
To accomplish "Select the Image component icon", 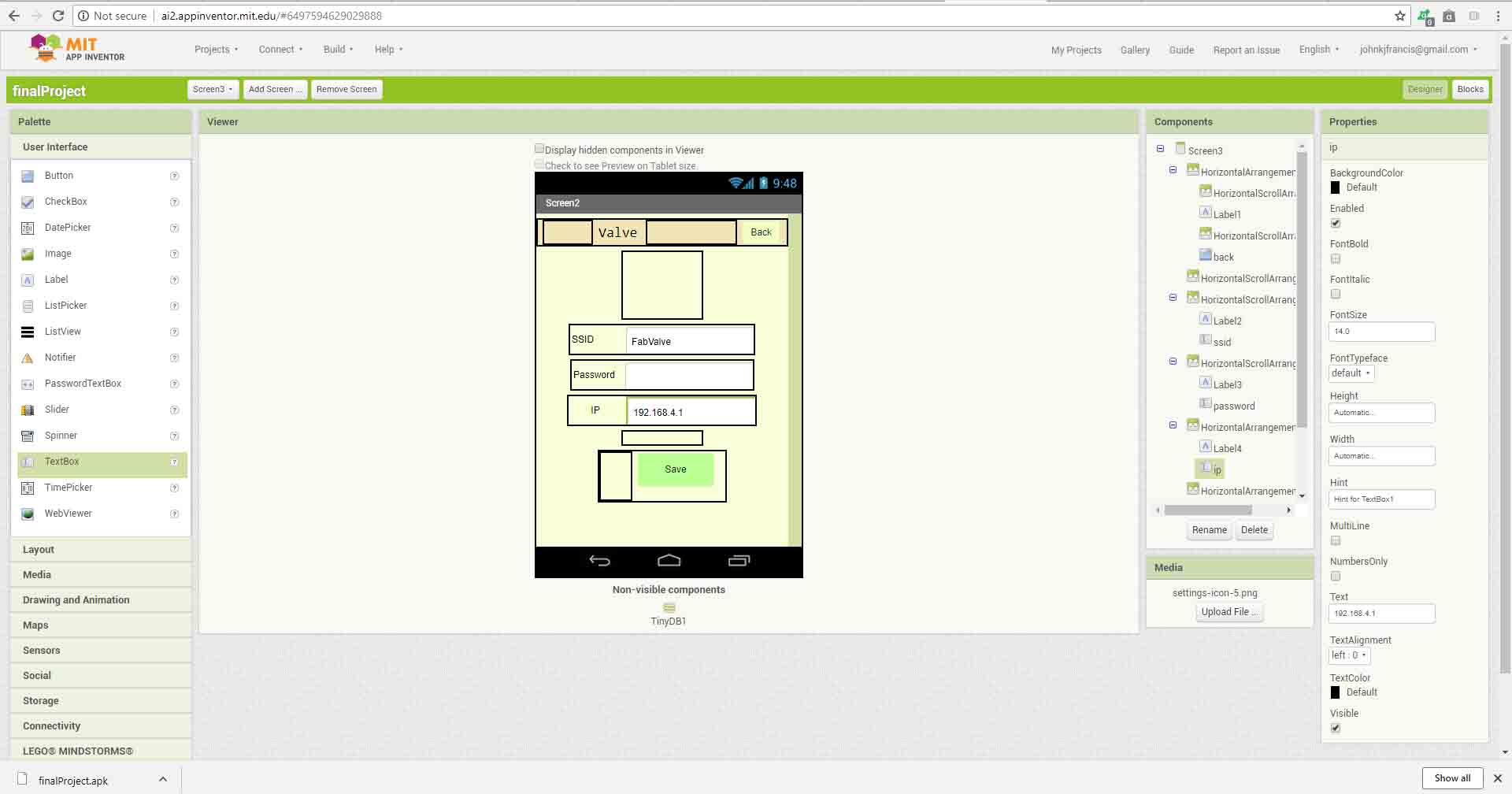I will (28, 254).
